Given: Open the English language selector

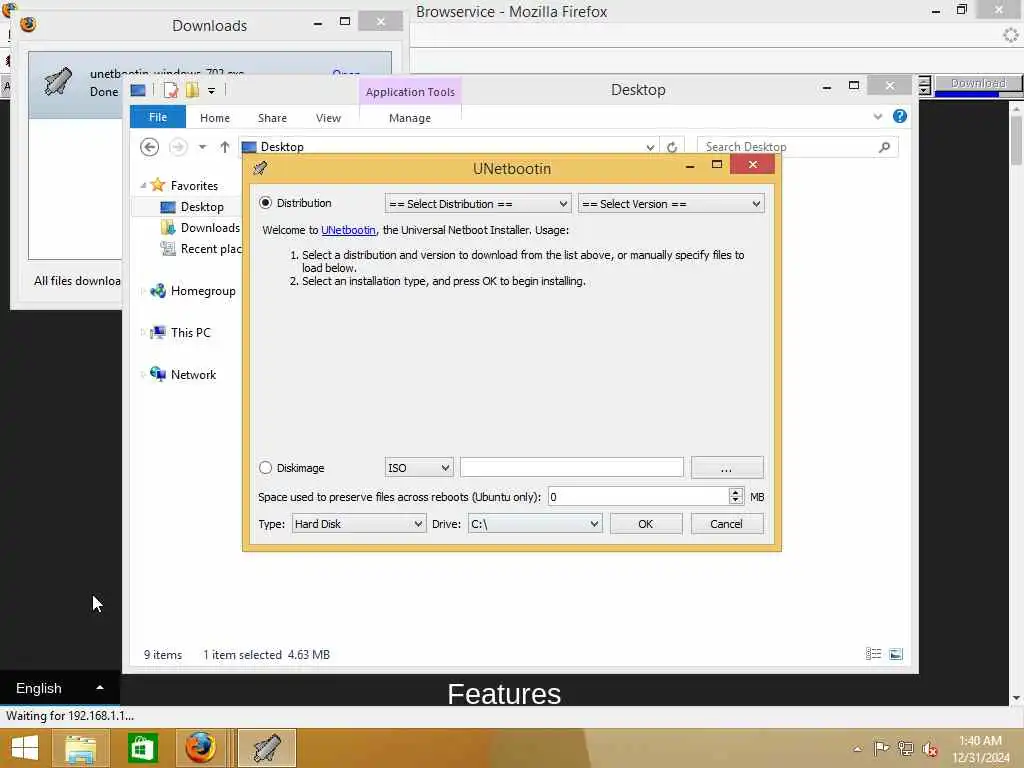Looking at the screenshot, I should click(x=60, y=688).
